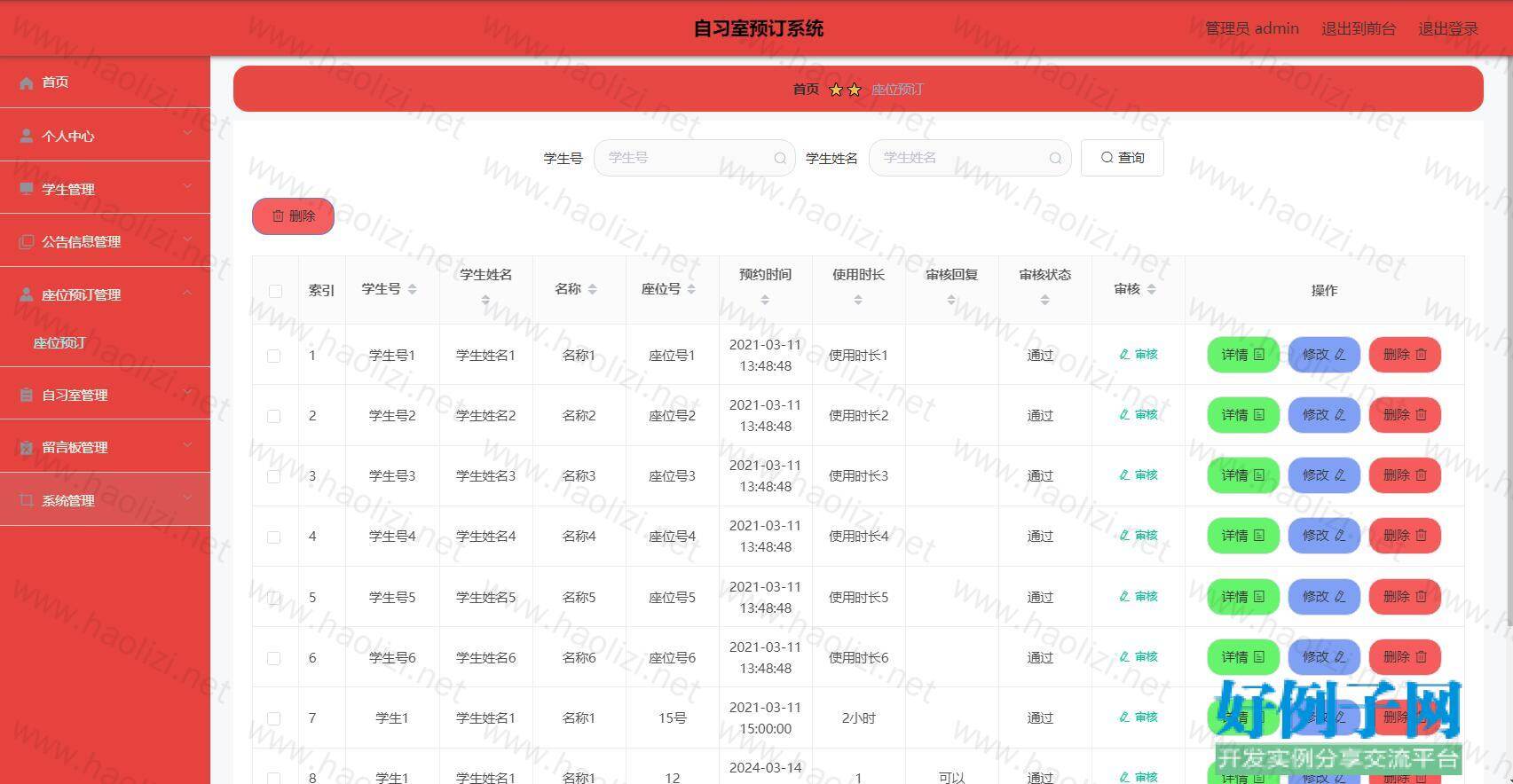Viewport: 1513px width, 784px height.
Task: Select the checkbox for row 4
Action: [x=274, y=537]
